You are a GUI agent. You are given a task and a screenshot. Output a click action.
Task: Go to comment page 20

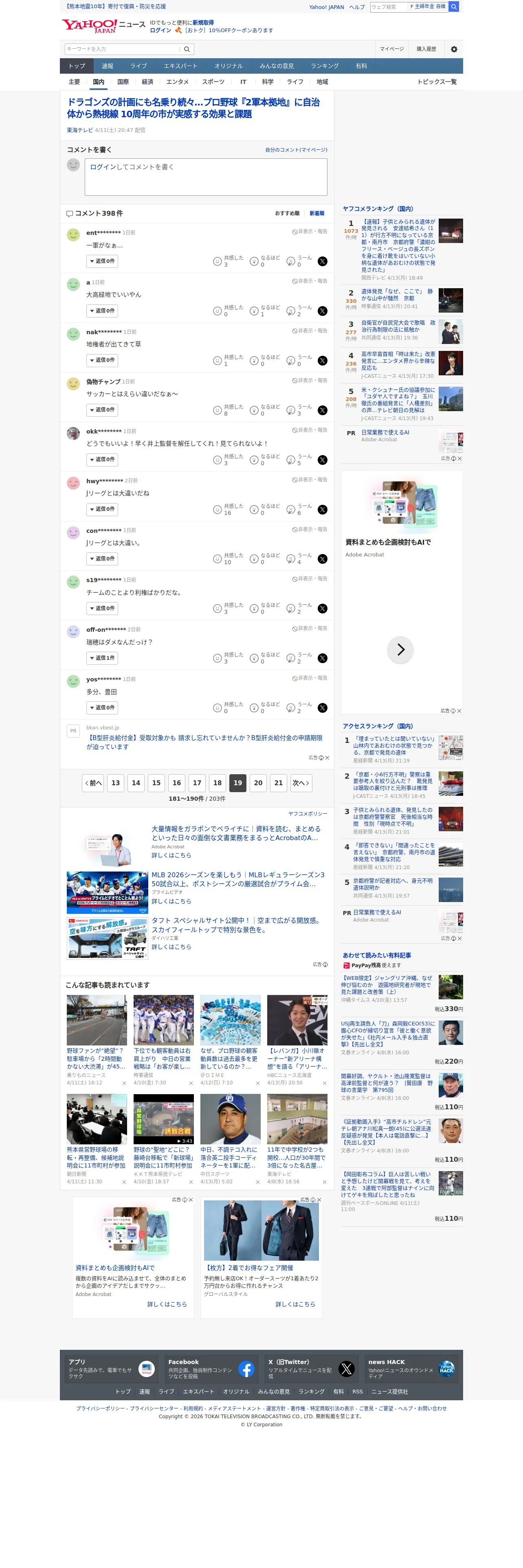coord(258,783)
